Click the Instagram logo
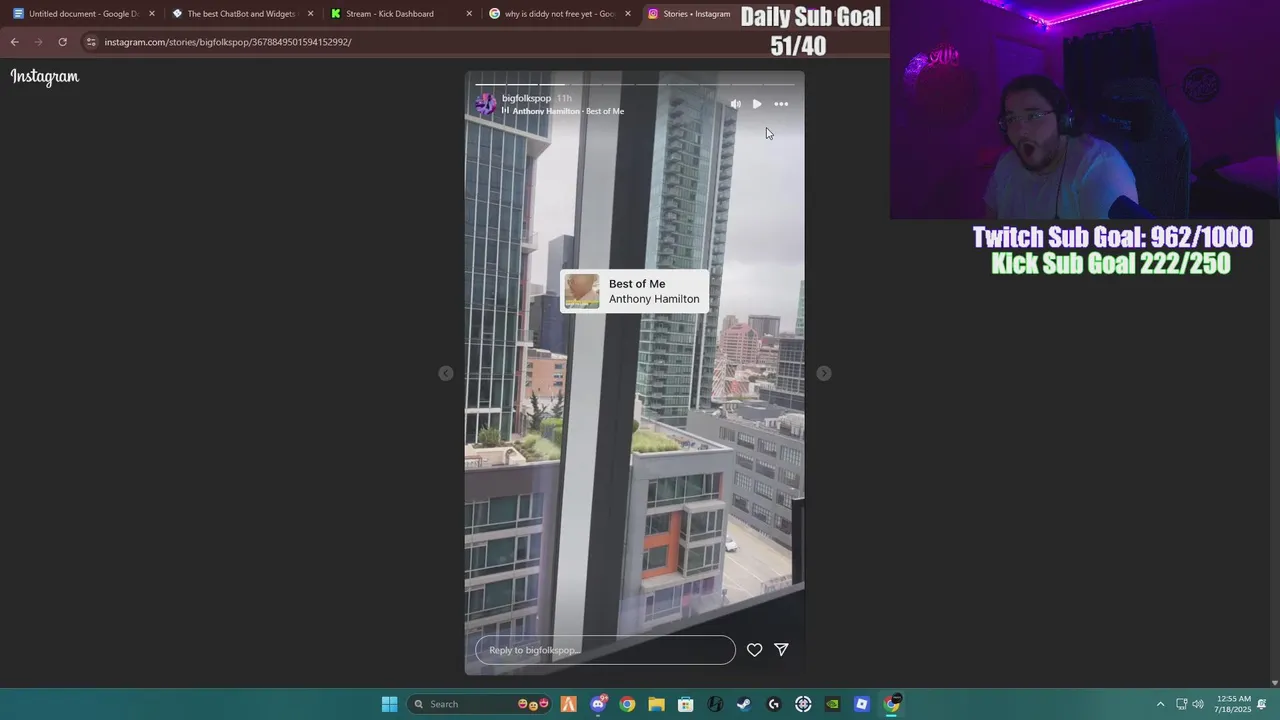This screenshot has width=1280, height=720. [x=45, y=77]
